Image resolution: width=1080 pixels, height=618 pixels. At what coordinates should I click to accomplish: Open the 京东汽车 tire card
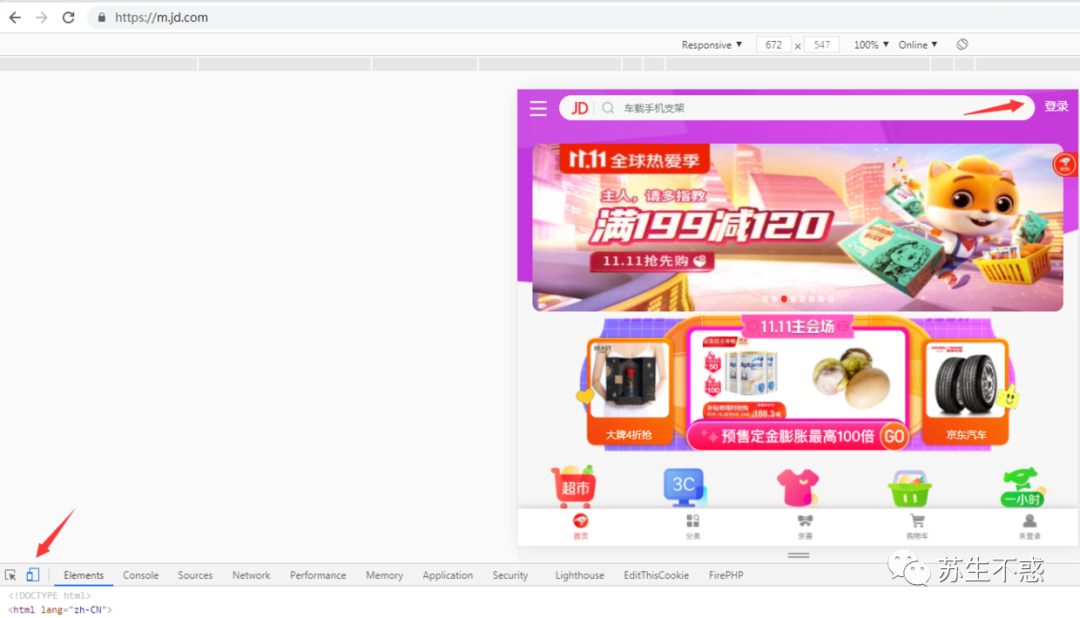pyautogui.click(x=966, y=391)
